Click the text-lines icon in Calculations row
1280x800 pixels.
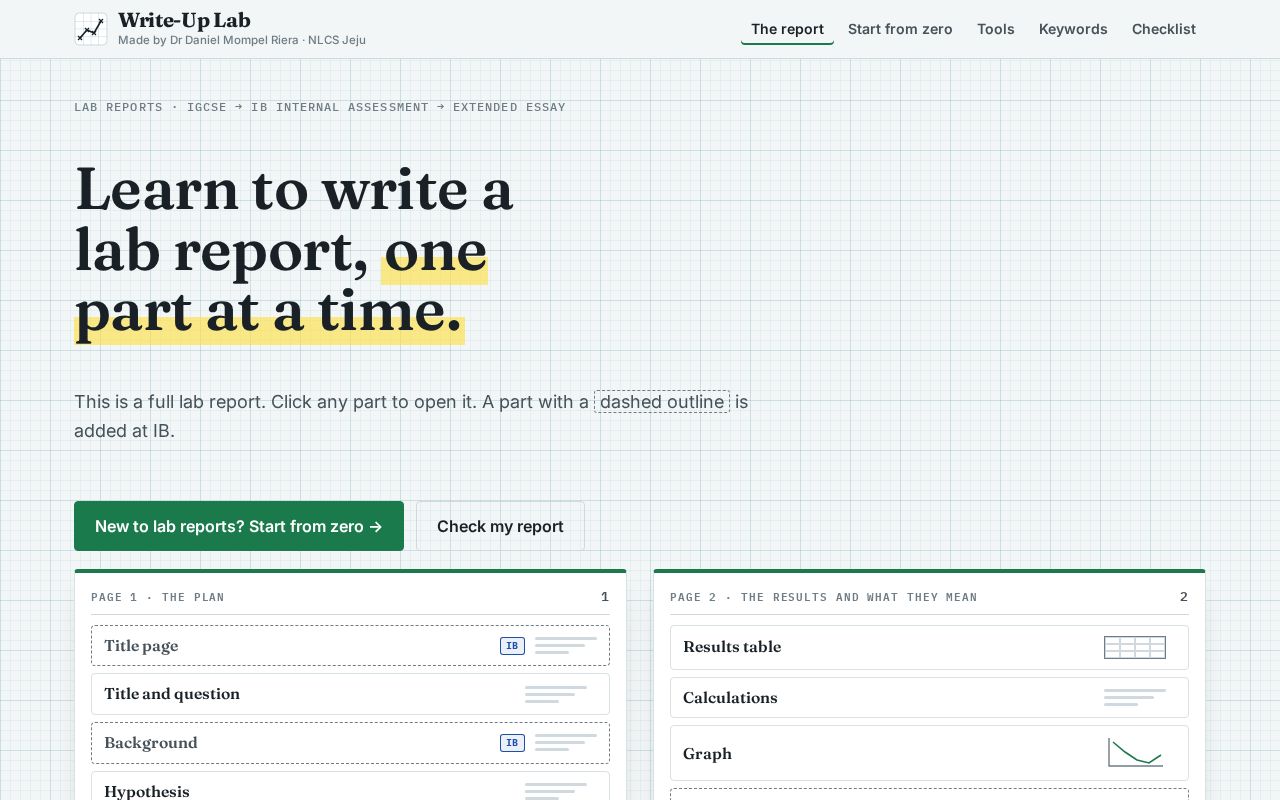pos(1135,698)
